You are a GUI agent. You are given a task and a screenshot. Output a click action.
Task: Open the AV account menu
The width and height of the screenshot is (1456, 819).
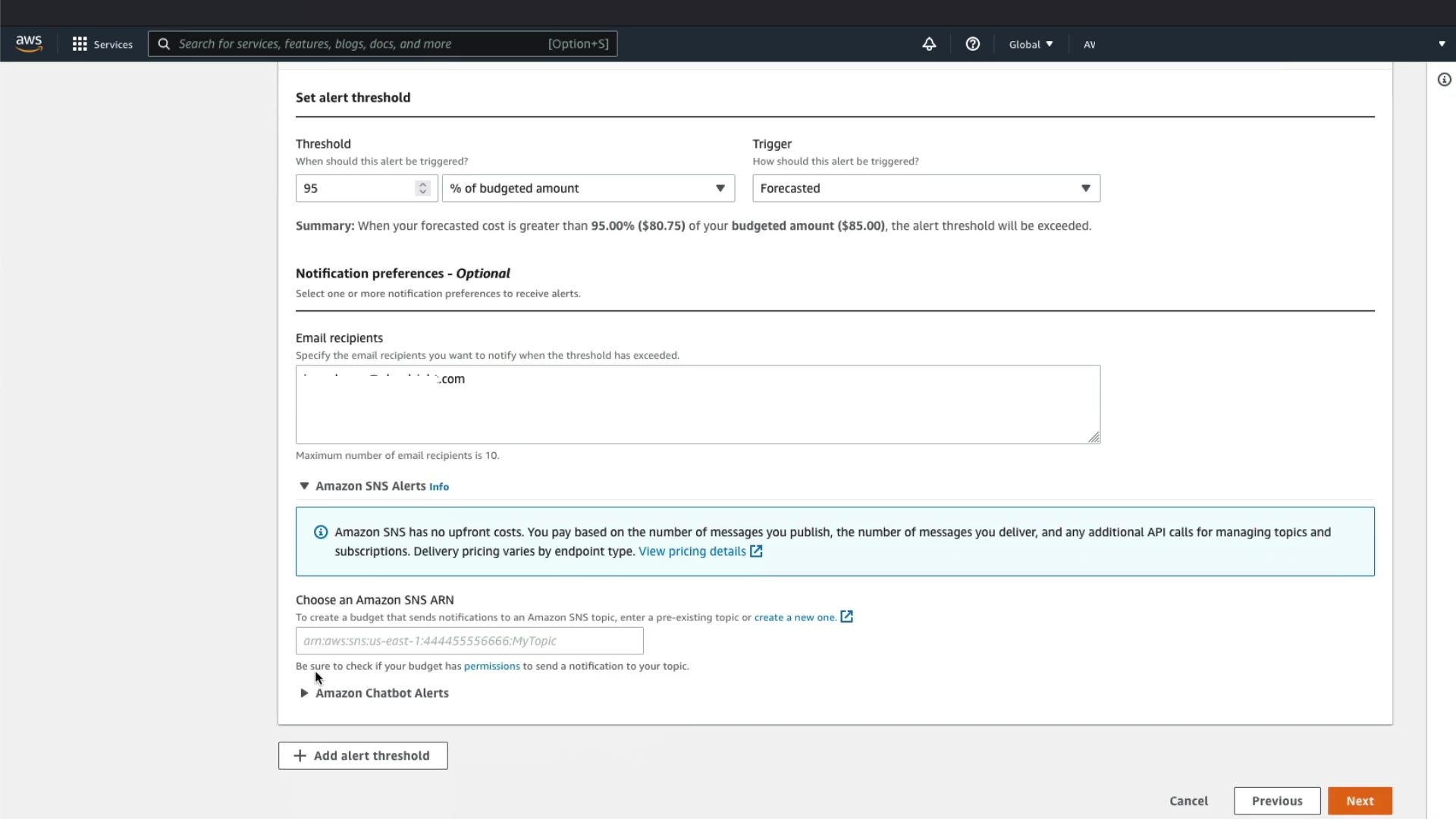1089,44
